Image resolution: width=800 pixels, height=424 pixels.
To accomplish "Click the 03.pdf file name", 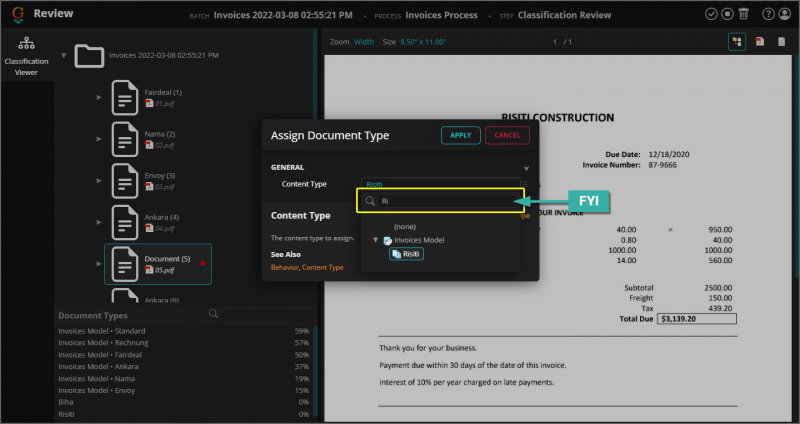I will (x=165, y=187).
